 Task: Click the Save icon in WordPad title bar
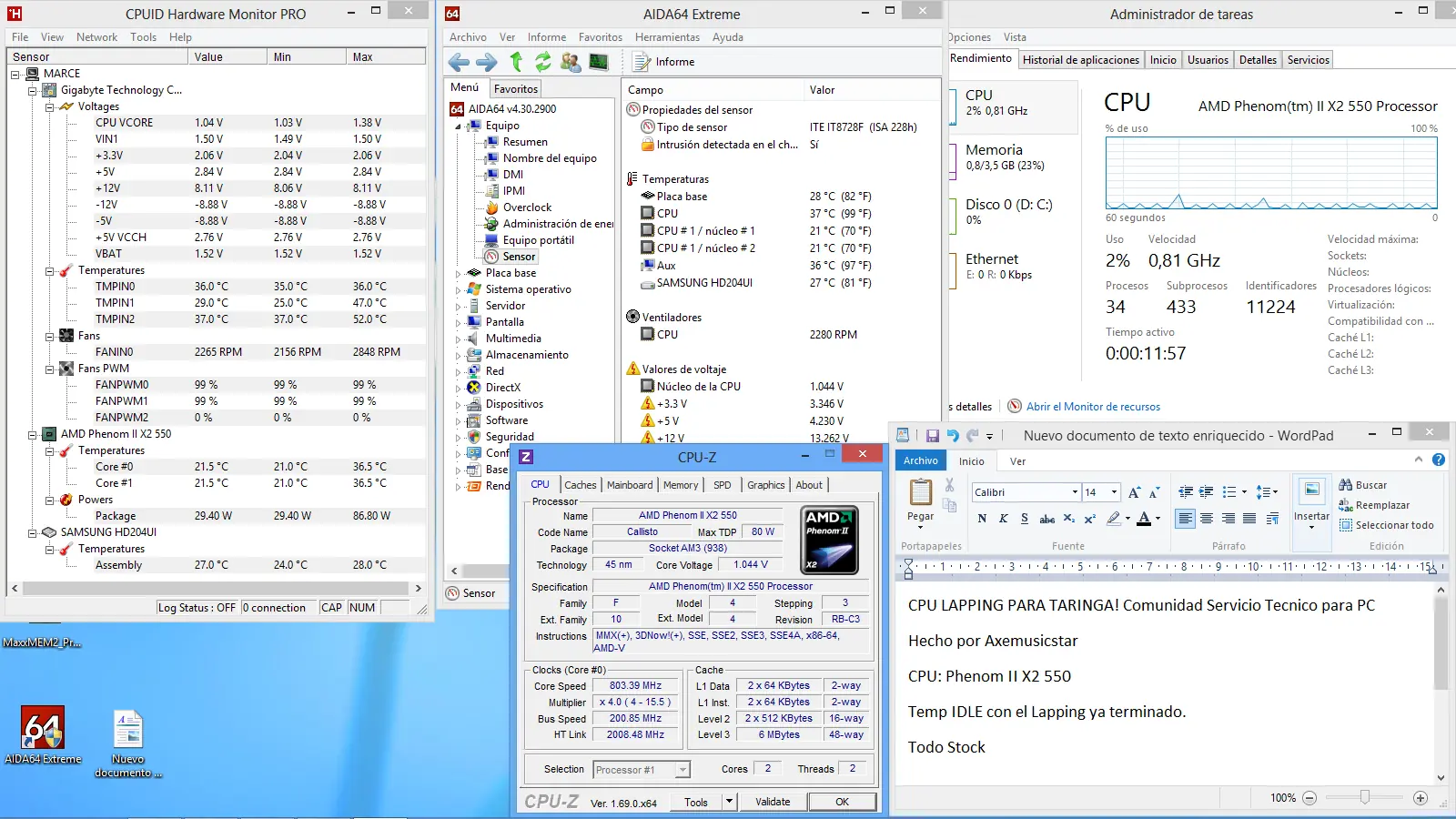[x=933, y=436]
